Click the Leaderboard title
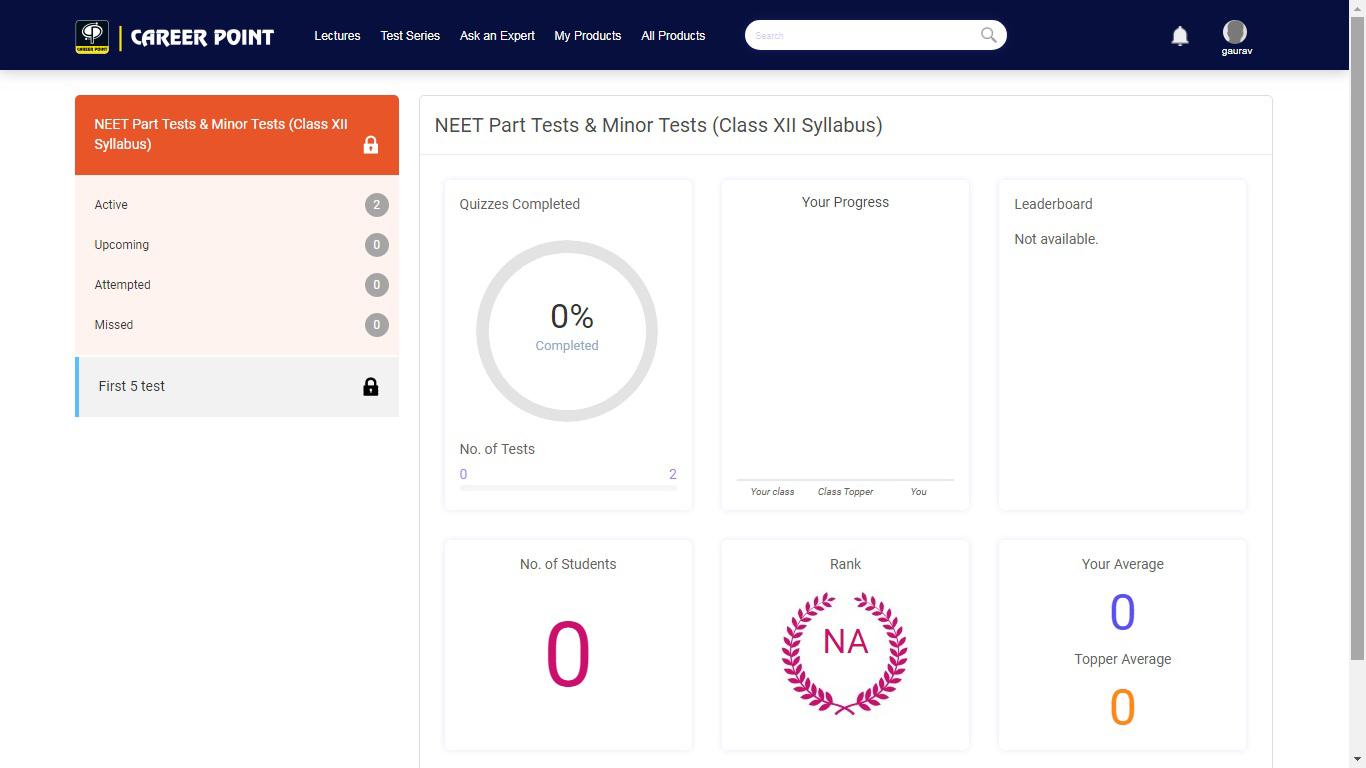The height and width of the screenshot is (768, 1366). [1053, 204]
